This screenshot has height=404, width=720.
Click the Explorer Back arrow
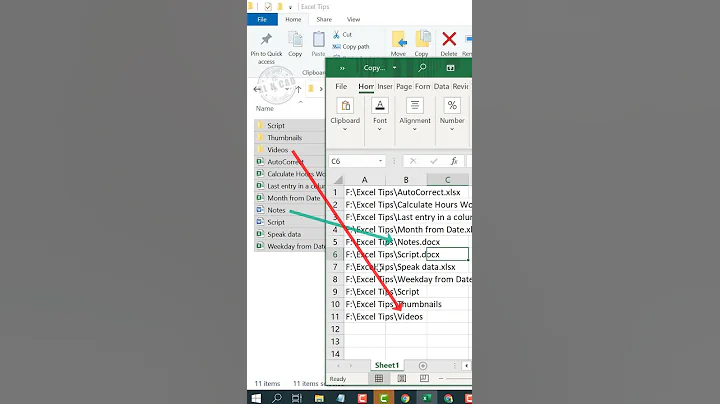tap(257, 89)
